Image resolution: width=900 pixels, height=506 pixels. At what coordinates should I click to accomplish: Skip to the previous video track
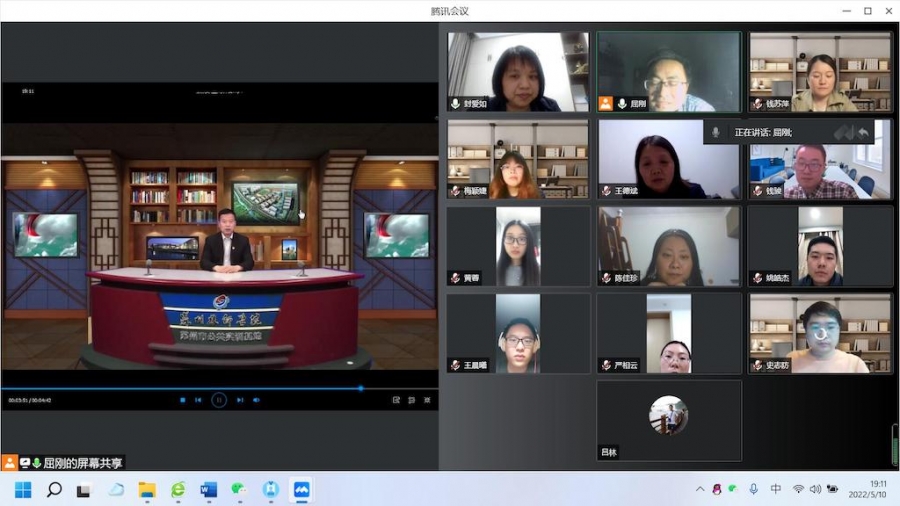pyautogui.click(x=199, y=400)
